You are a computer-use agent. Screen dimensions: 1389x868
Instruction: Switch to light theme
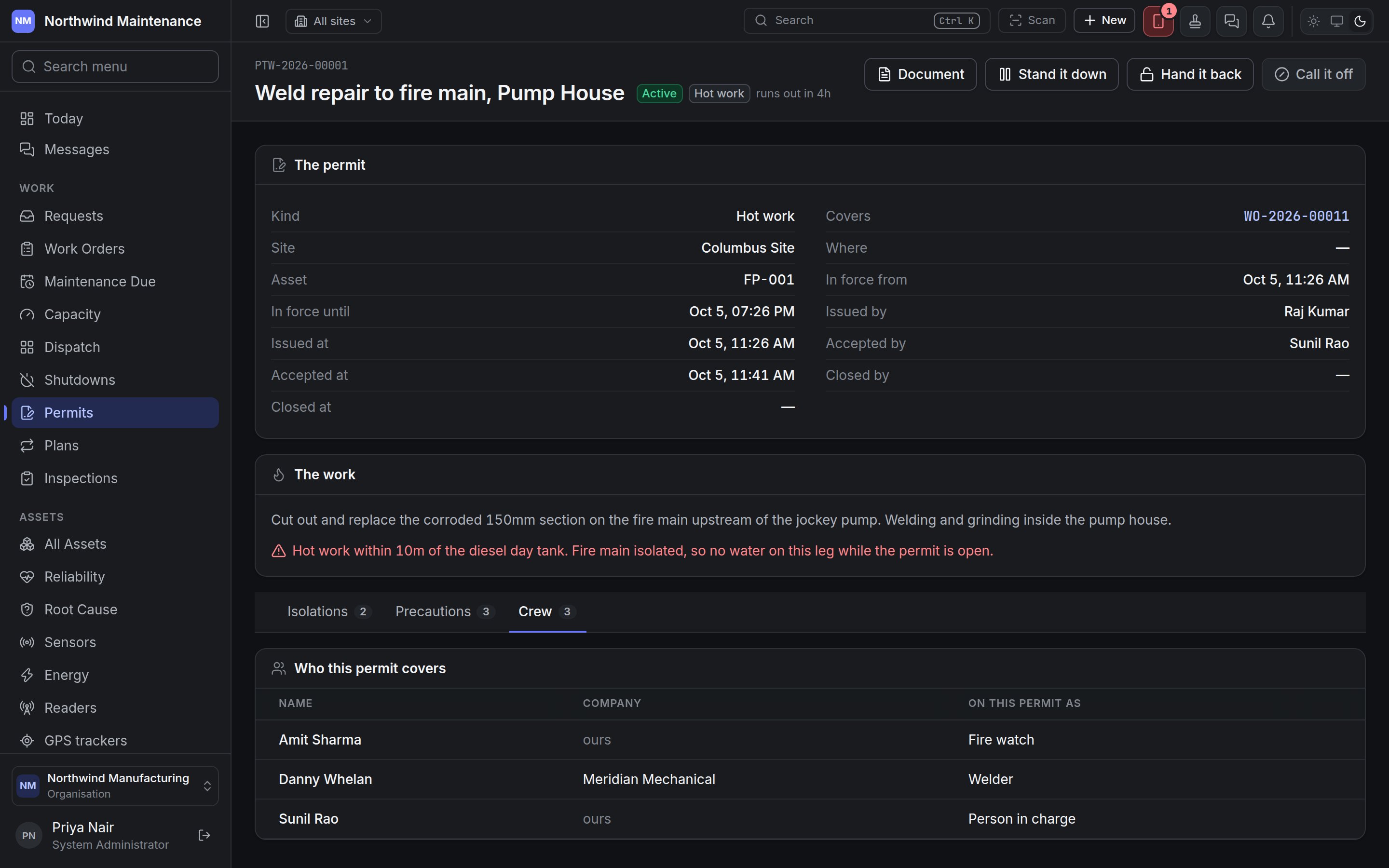[x=1314, y=21]
